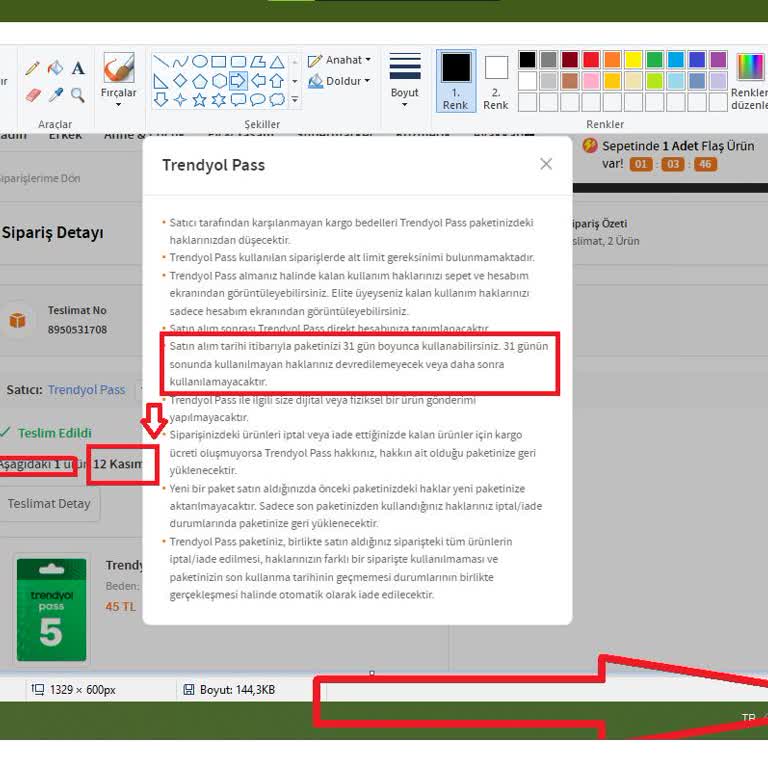Click the Teslim Edildi status text
Viewport: 768px width, 768px height.
[x=55, y=433]
